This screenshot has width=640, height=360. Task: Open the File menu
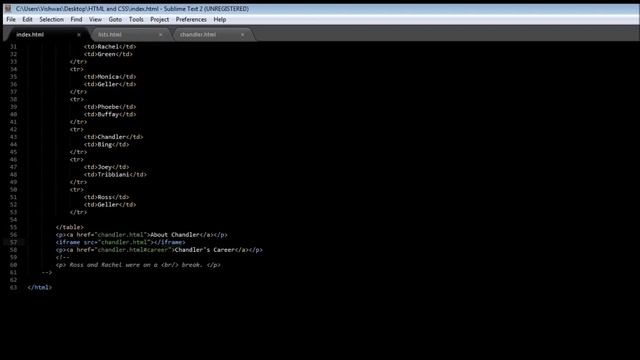(x=11, y=20)
